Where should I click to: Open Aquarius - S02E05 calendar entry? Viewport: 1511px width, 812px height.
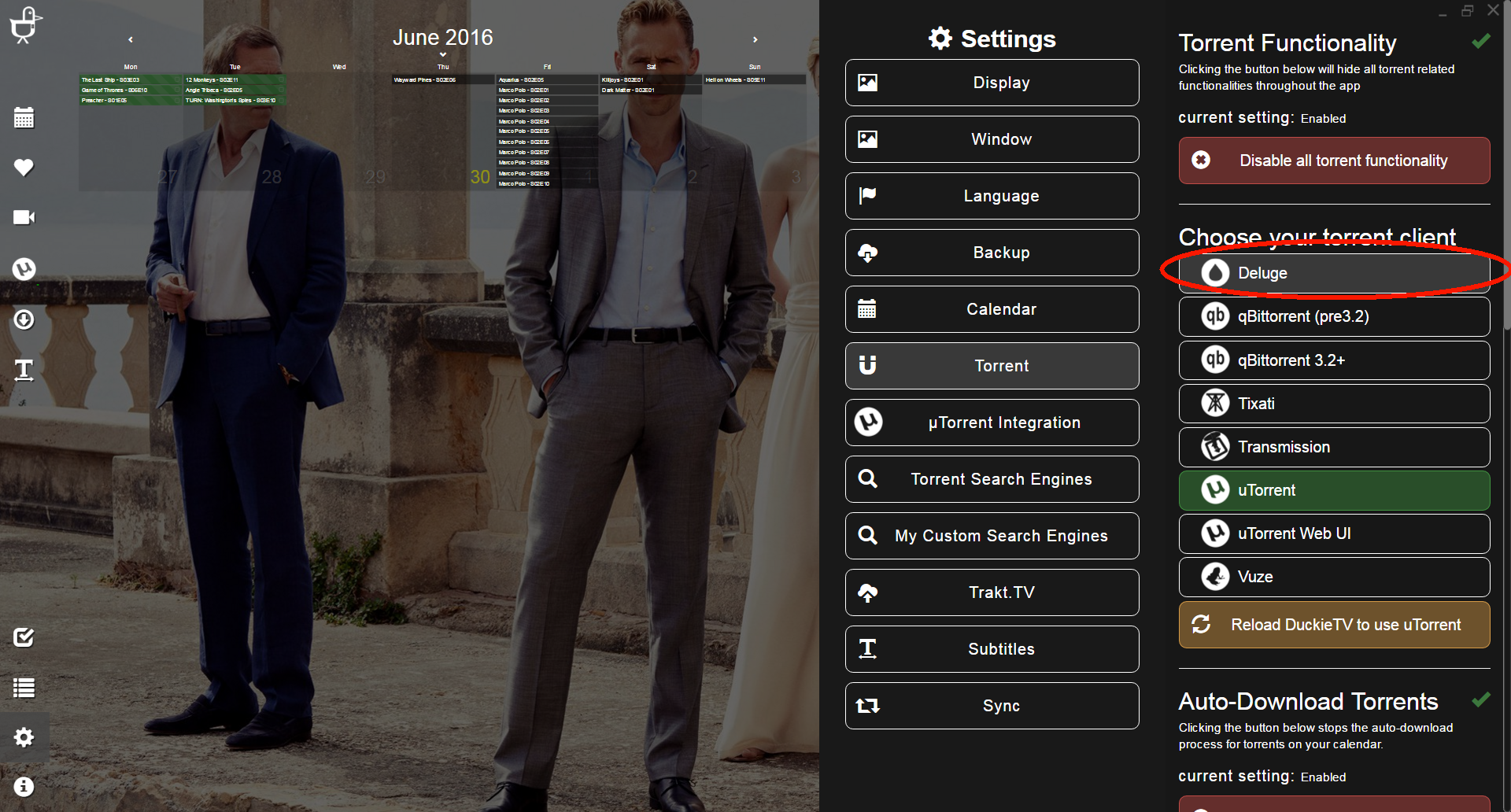(x=547, y=79)
